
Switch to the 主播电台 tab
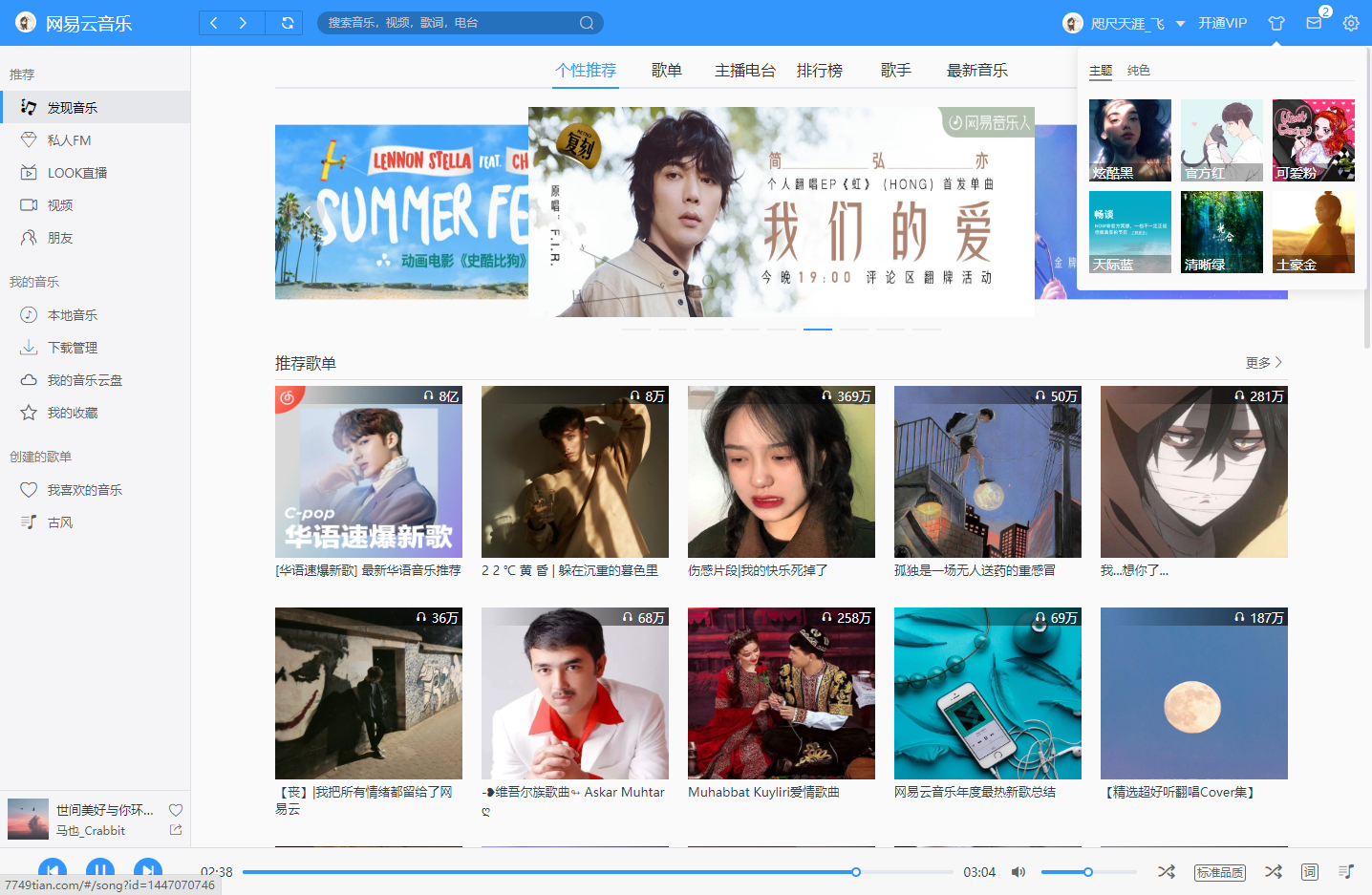tap(745, 71)
